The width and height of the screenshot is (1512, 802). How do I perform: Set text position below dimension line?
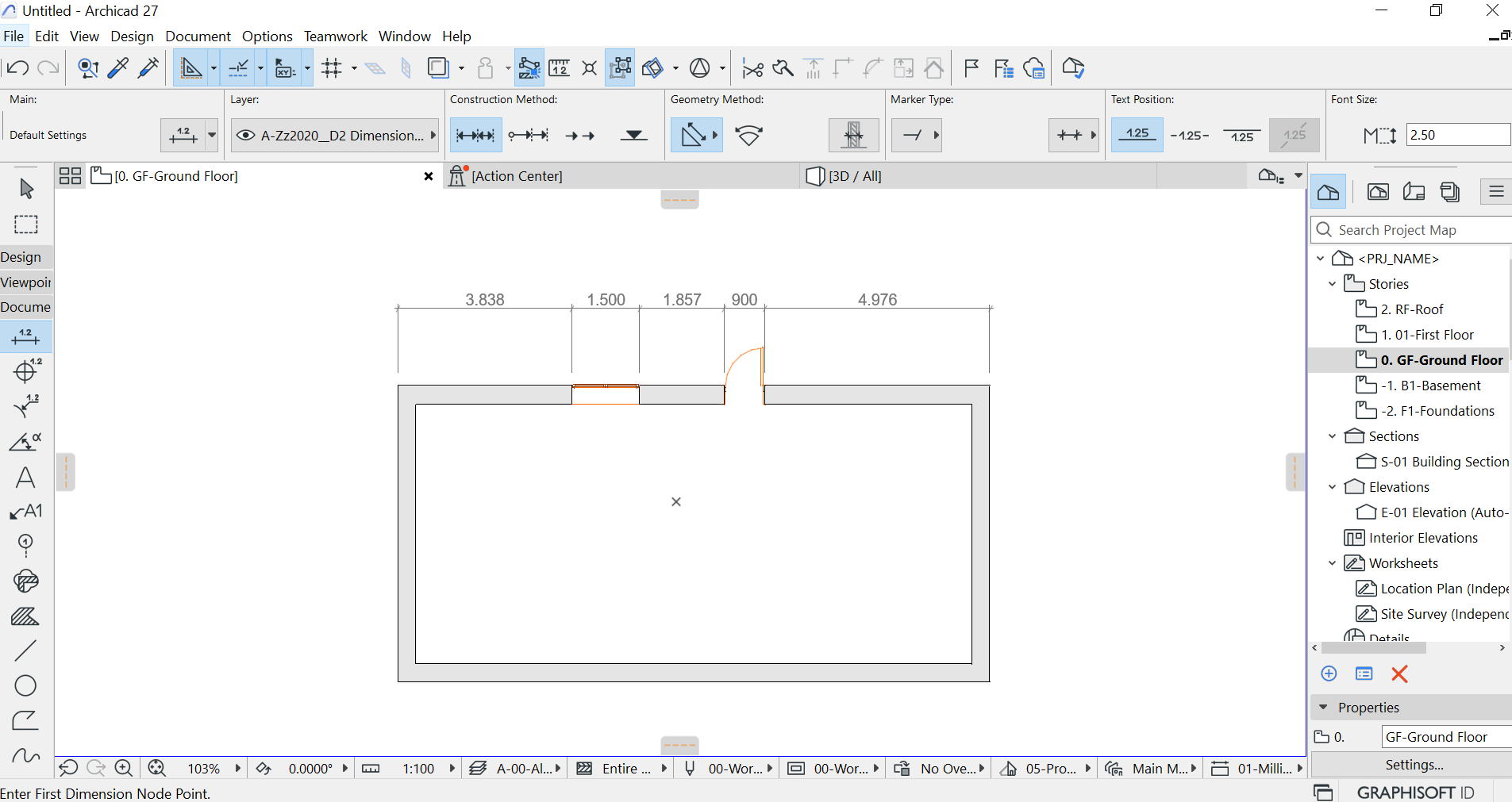click(x=1241, y=136)
